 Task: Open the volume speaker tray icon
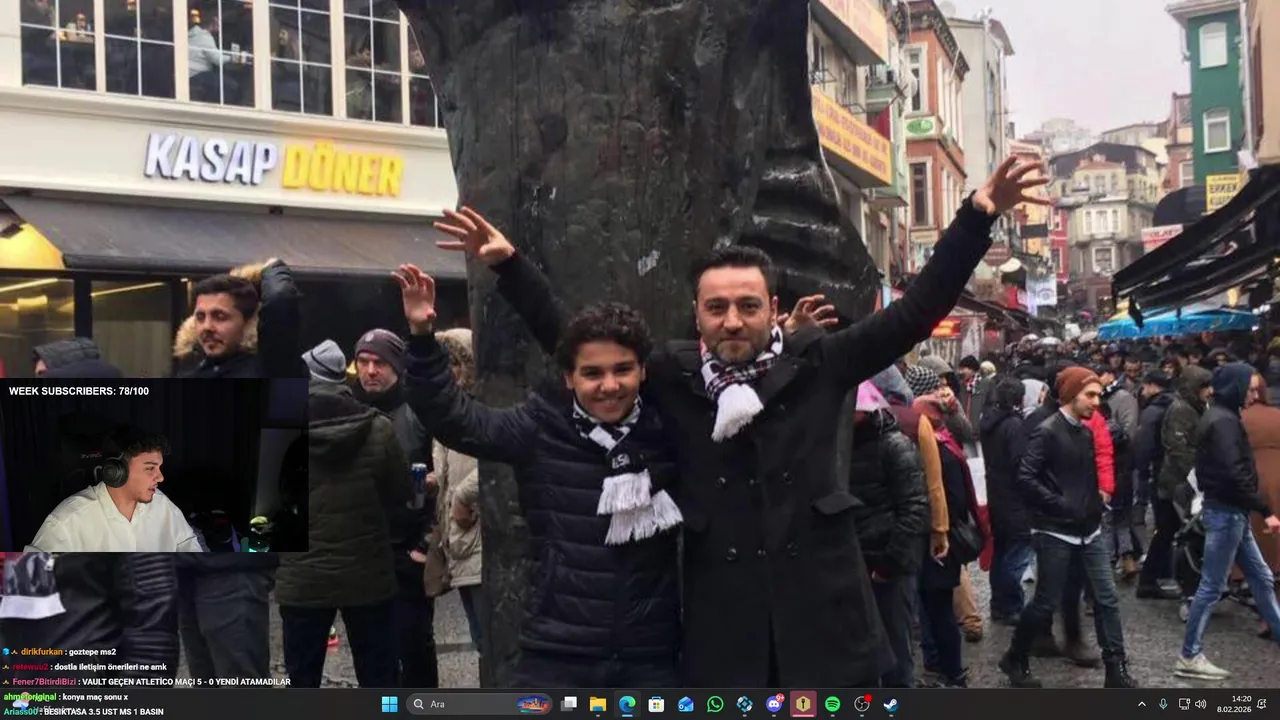pos(1200,704)
